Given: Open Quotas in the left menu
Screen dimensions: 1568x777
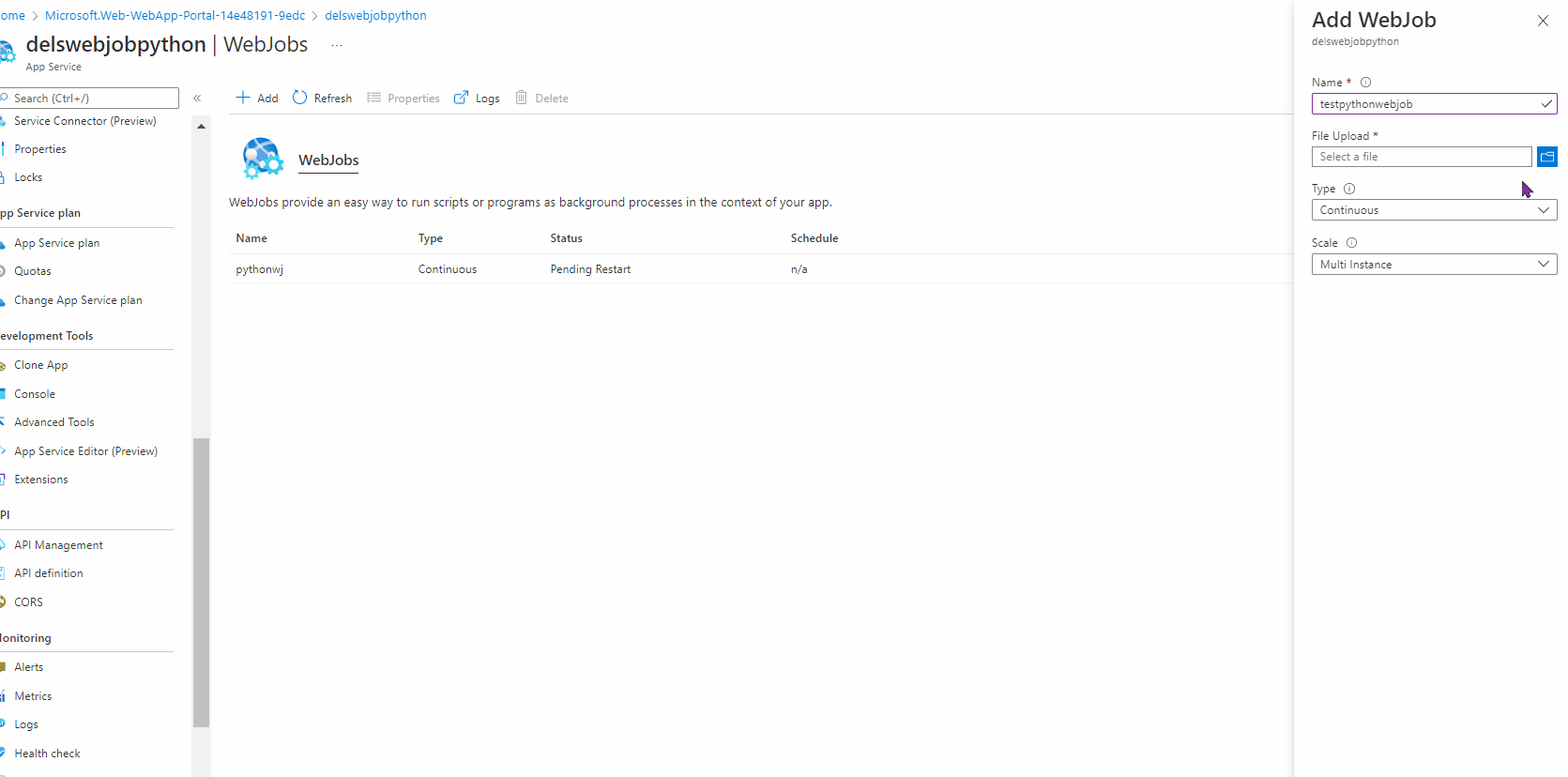Looking at the screenshot, I should click(x=33, y=271).
